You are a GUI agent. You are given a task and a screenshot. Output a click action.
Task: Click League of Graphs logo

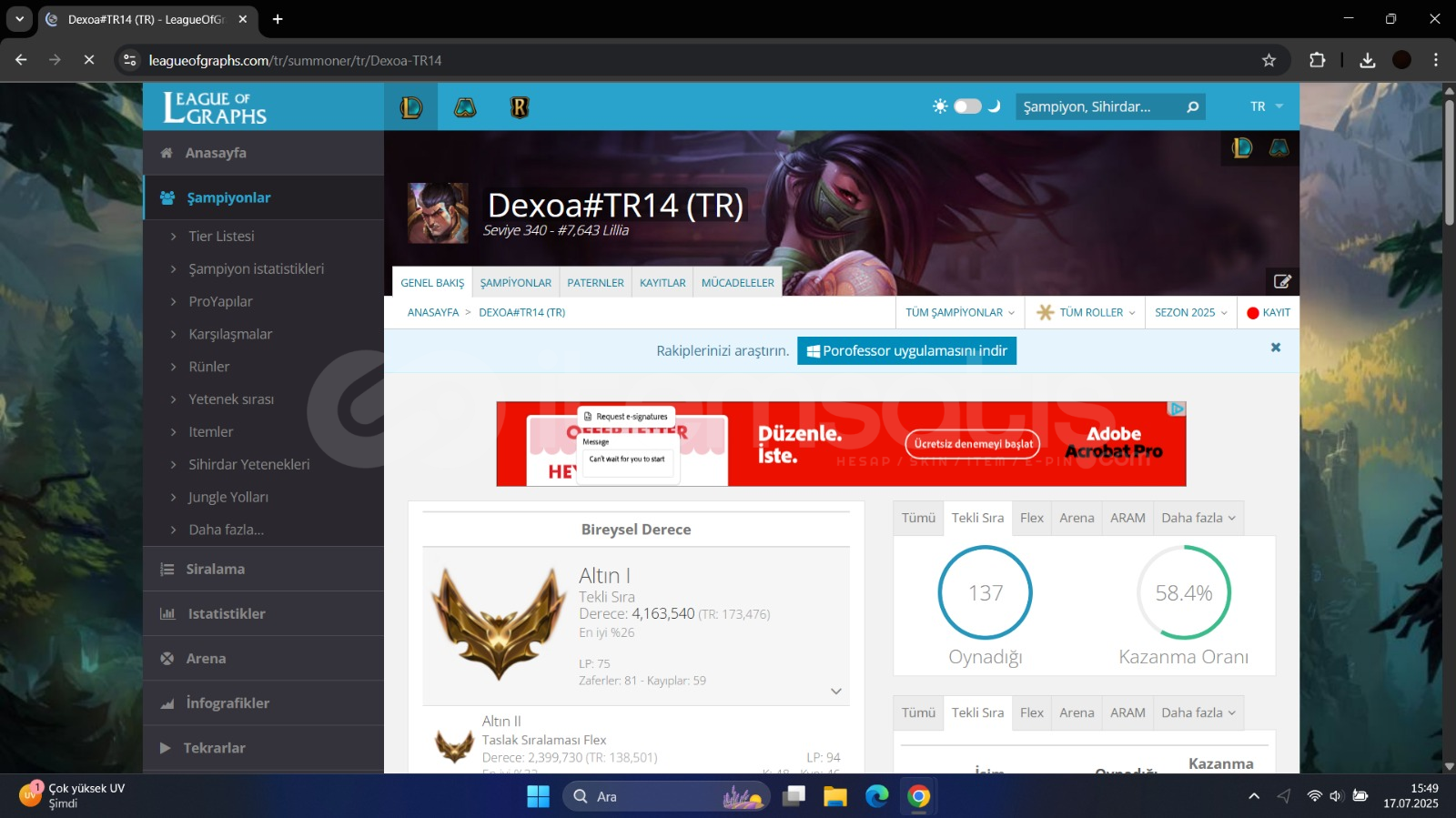(215, 107)
